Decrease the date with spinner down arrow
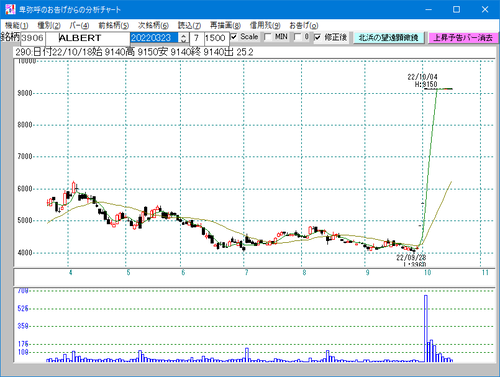The height and width of the screenshot is (377, 500). coord(183,41)
